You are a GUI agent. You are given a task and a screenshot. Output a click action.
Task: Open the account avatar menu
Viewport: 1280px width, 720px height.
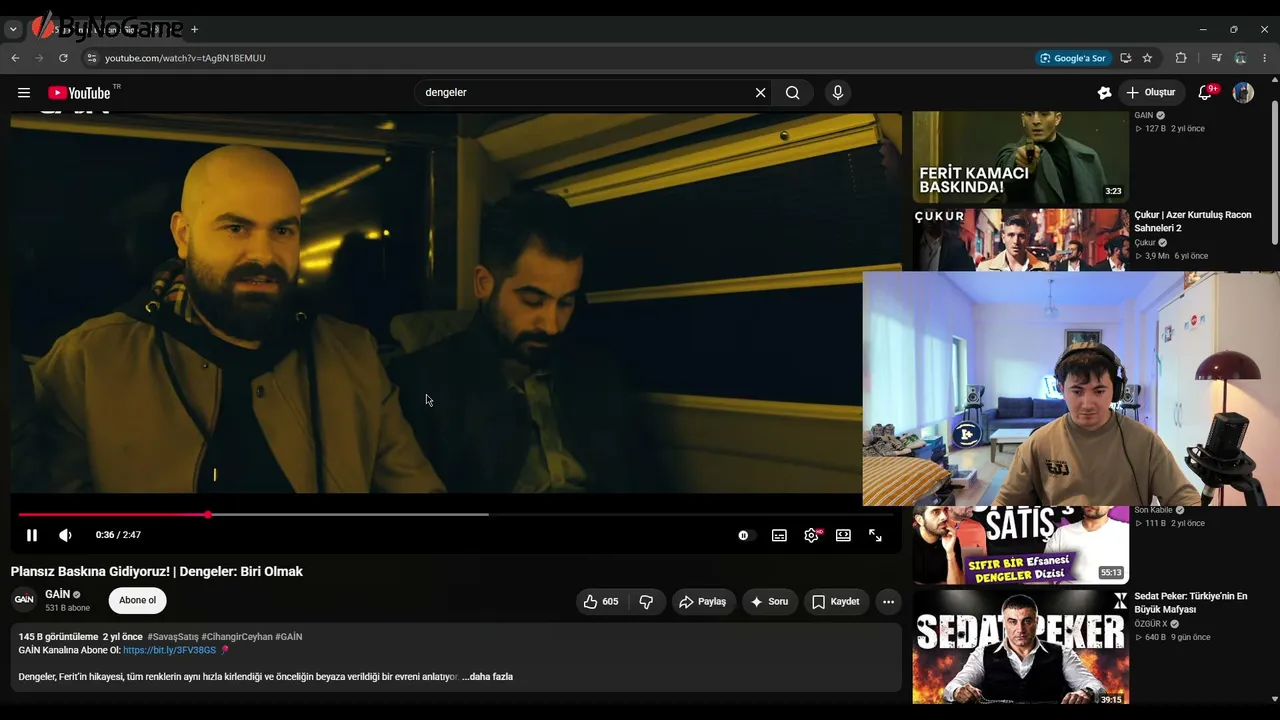point(1243,93)
